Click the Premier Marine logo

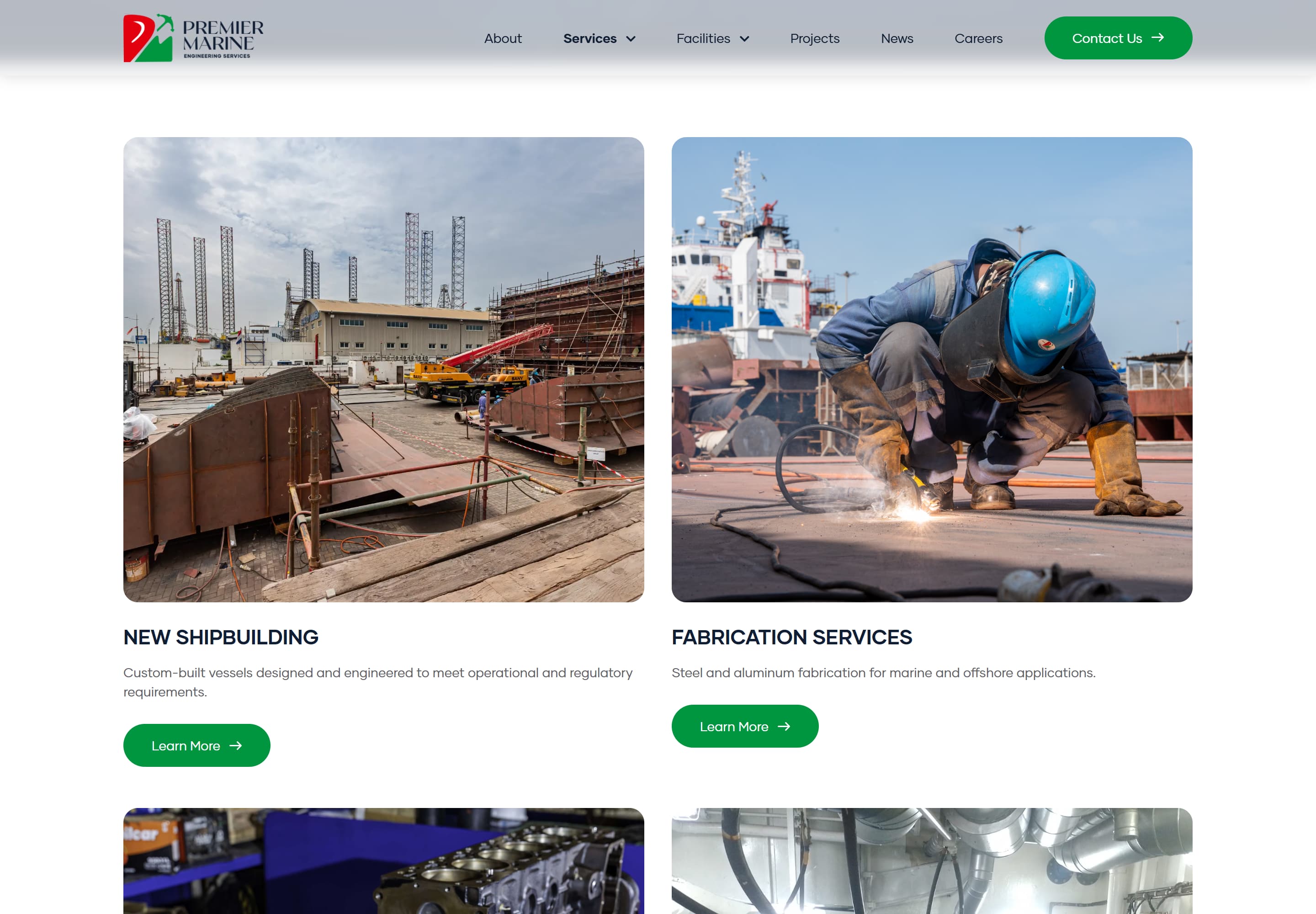click(194, 38)
